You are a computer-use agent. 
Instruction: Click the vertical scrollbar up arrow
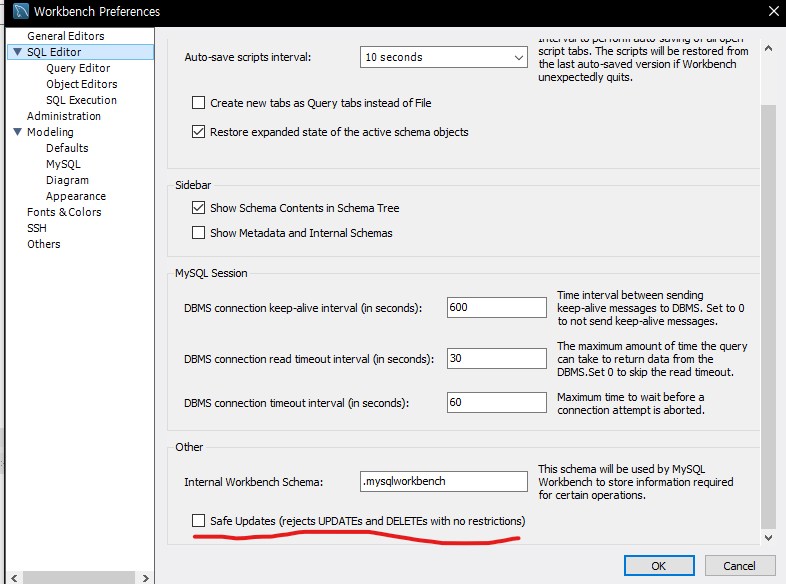tap(768, 49)
